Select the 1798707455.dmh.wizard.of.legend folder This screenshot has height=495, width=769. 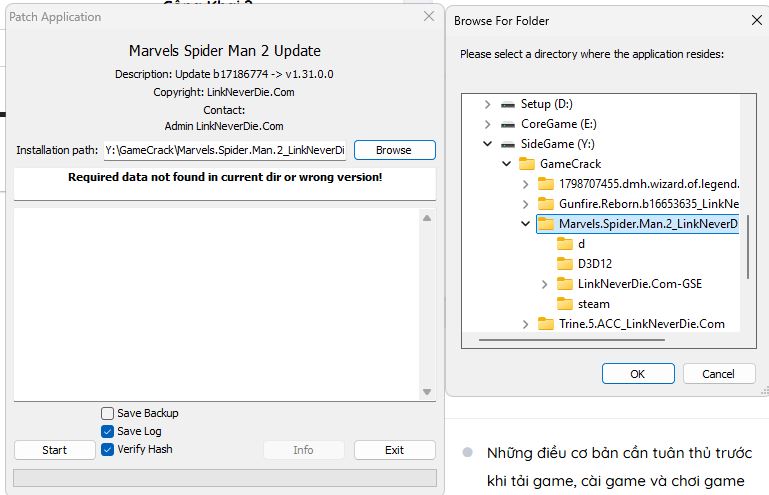(x=648, y=184)
